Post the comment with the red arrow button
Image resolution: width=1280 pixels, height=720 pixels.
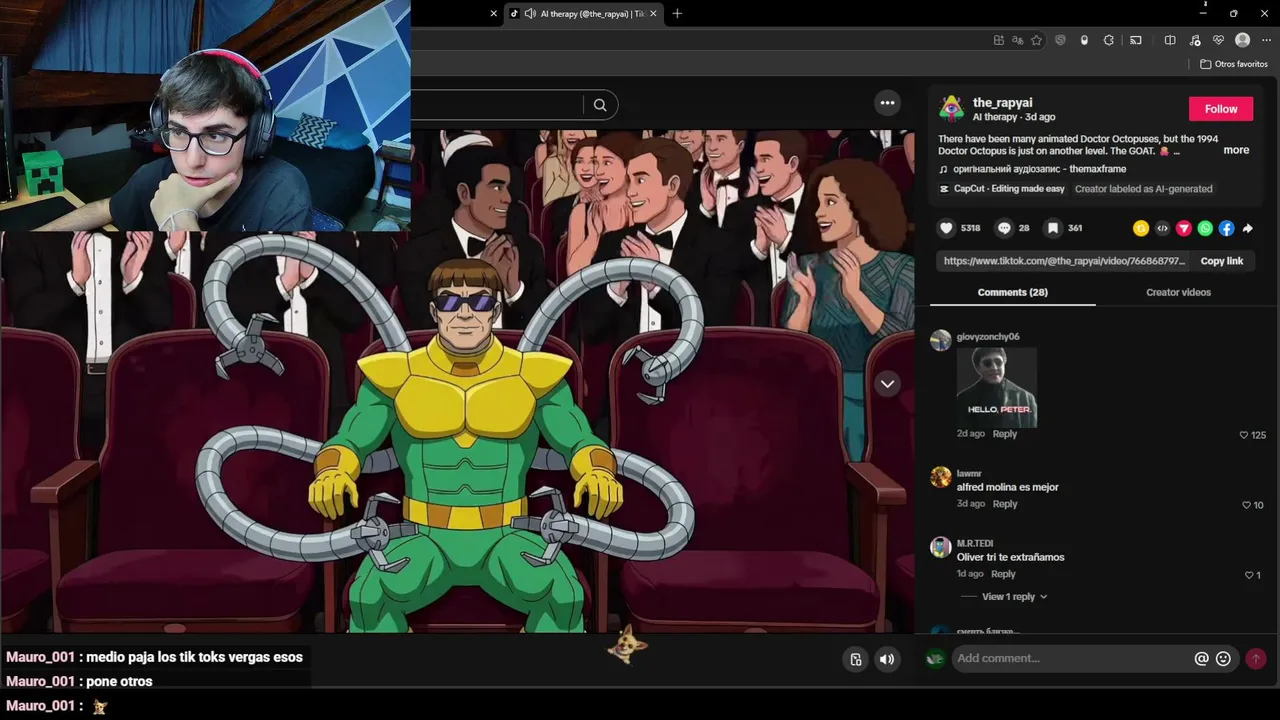coord(1255,658)
